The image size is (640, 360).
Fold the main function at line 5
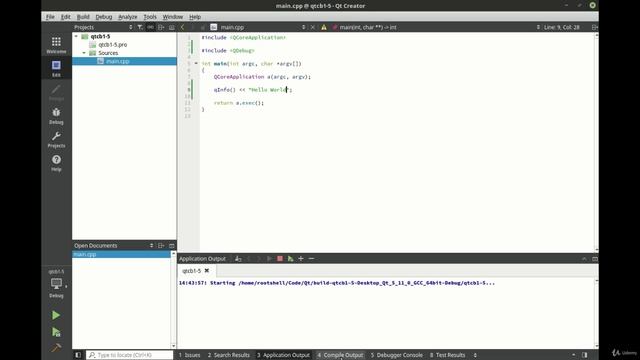tap(196, 63)
